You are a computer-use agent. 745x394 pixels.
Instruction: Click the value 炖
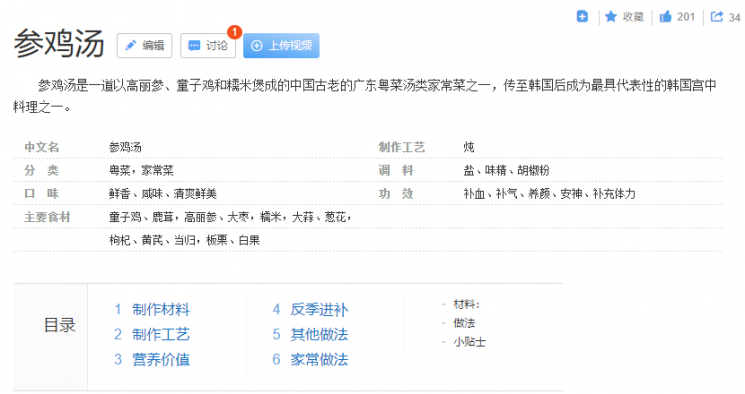pyautogui.click(x=468, y=147)
